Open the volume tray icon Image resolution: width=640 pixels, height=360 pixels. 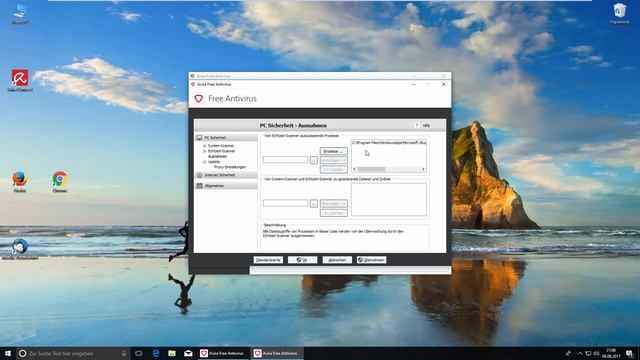click(x=596, y=353)
